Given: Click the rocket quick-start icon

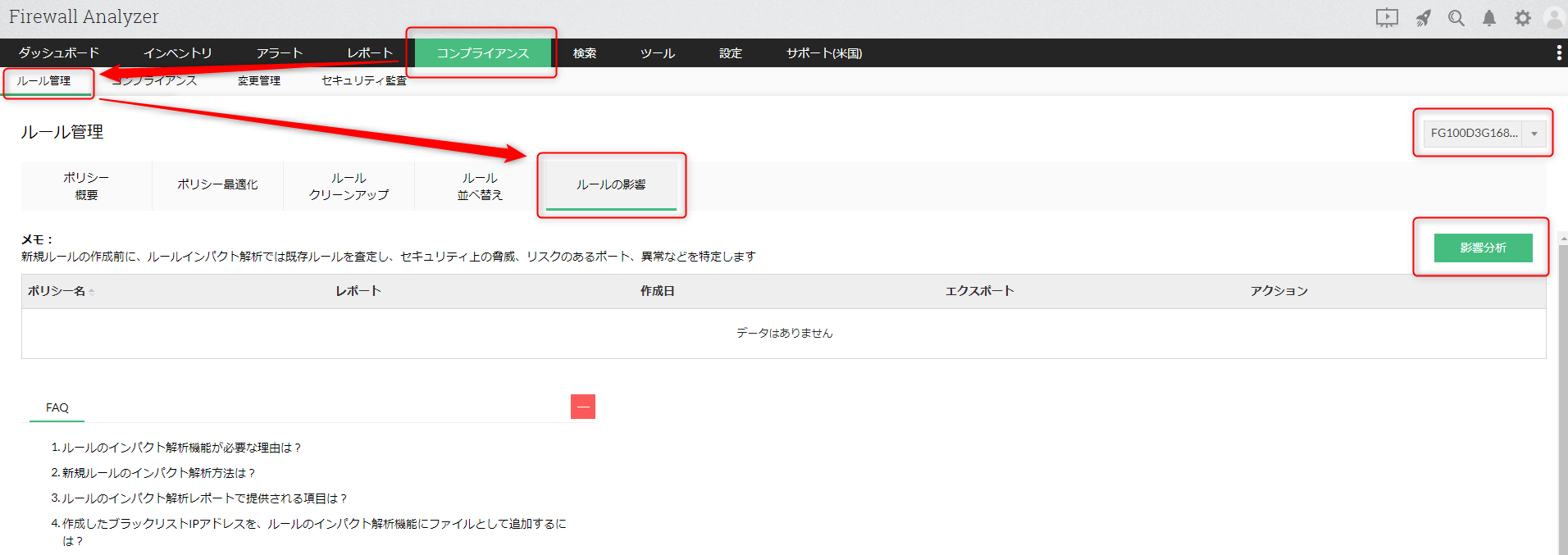Looking at the screenshot, I should [x=1423, y=18].
